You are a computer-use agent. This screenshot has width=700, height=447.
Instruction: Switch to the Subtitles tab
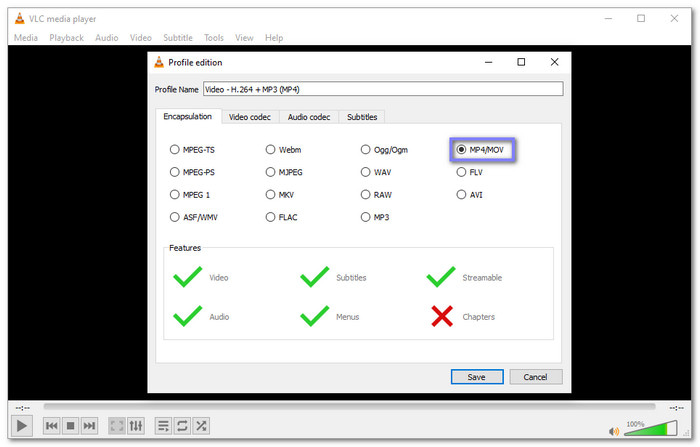(362, 117)
